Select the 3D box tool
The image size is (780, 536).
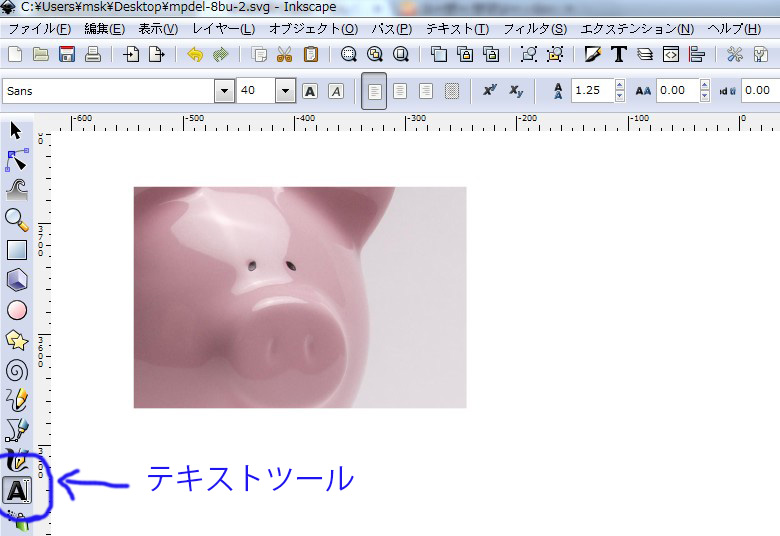point(17,280)
